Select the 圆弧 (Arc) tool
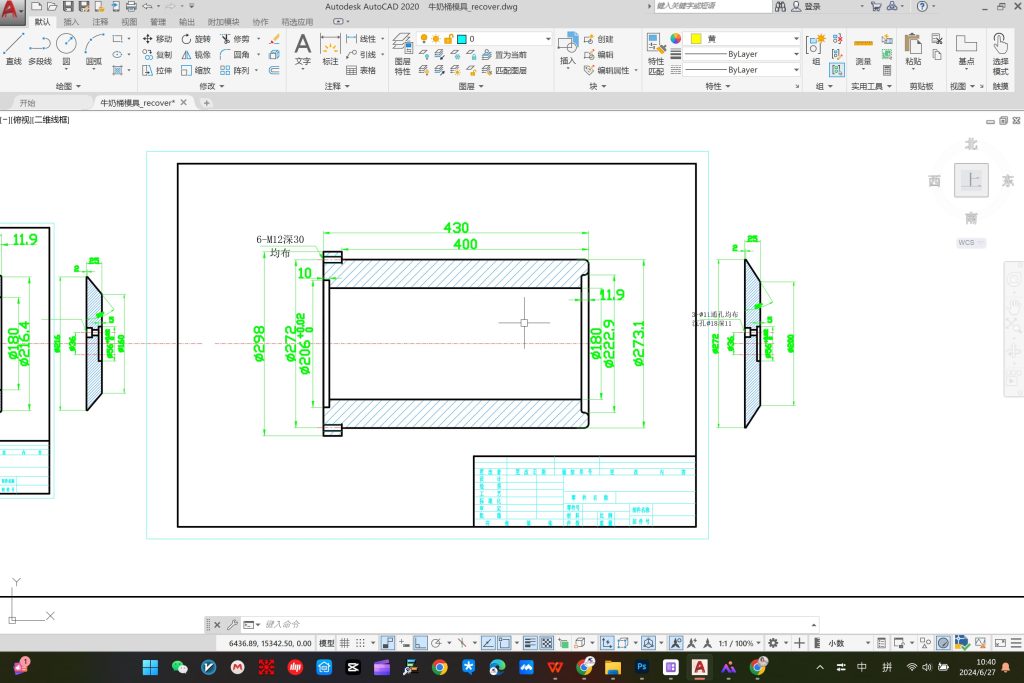1024x683 pixels. pos(94,50)
